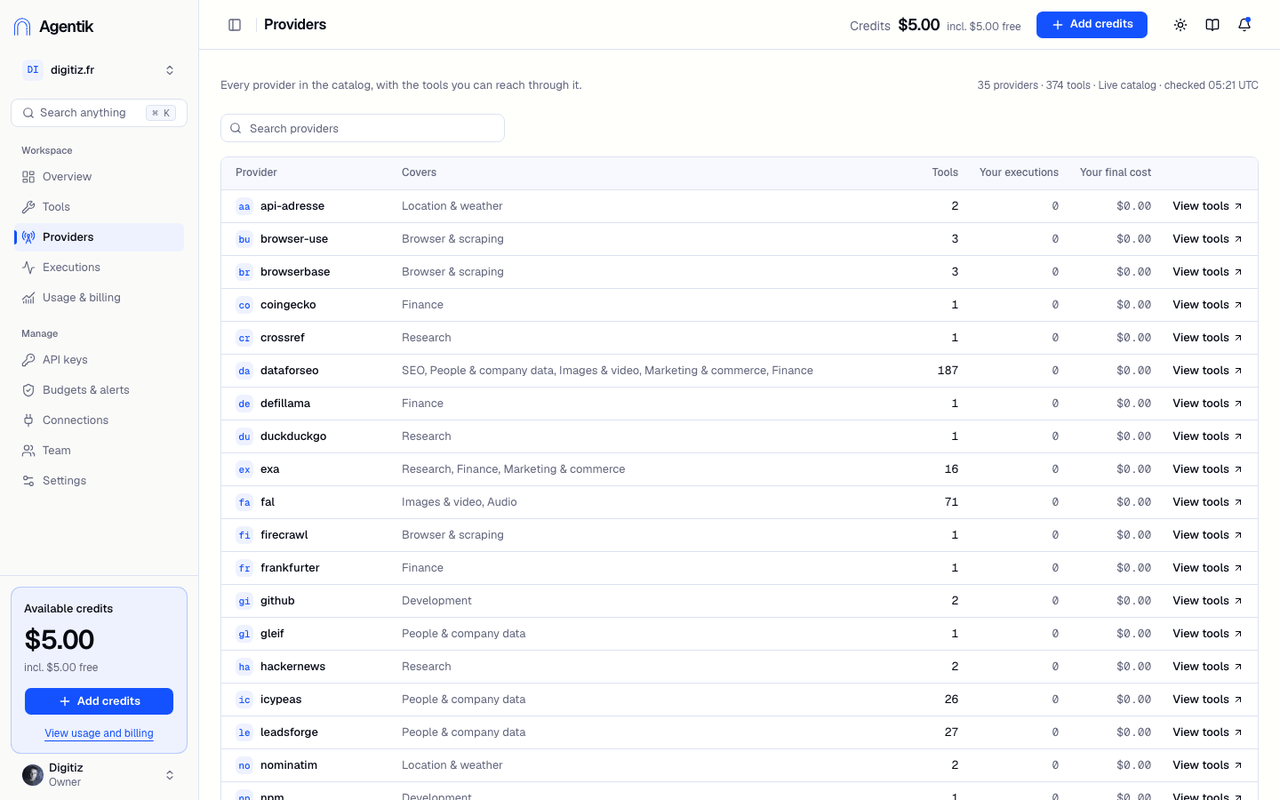Click the Tools wrench icon
The image size is (1280, 800).
click(28, 207)
